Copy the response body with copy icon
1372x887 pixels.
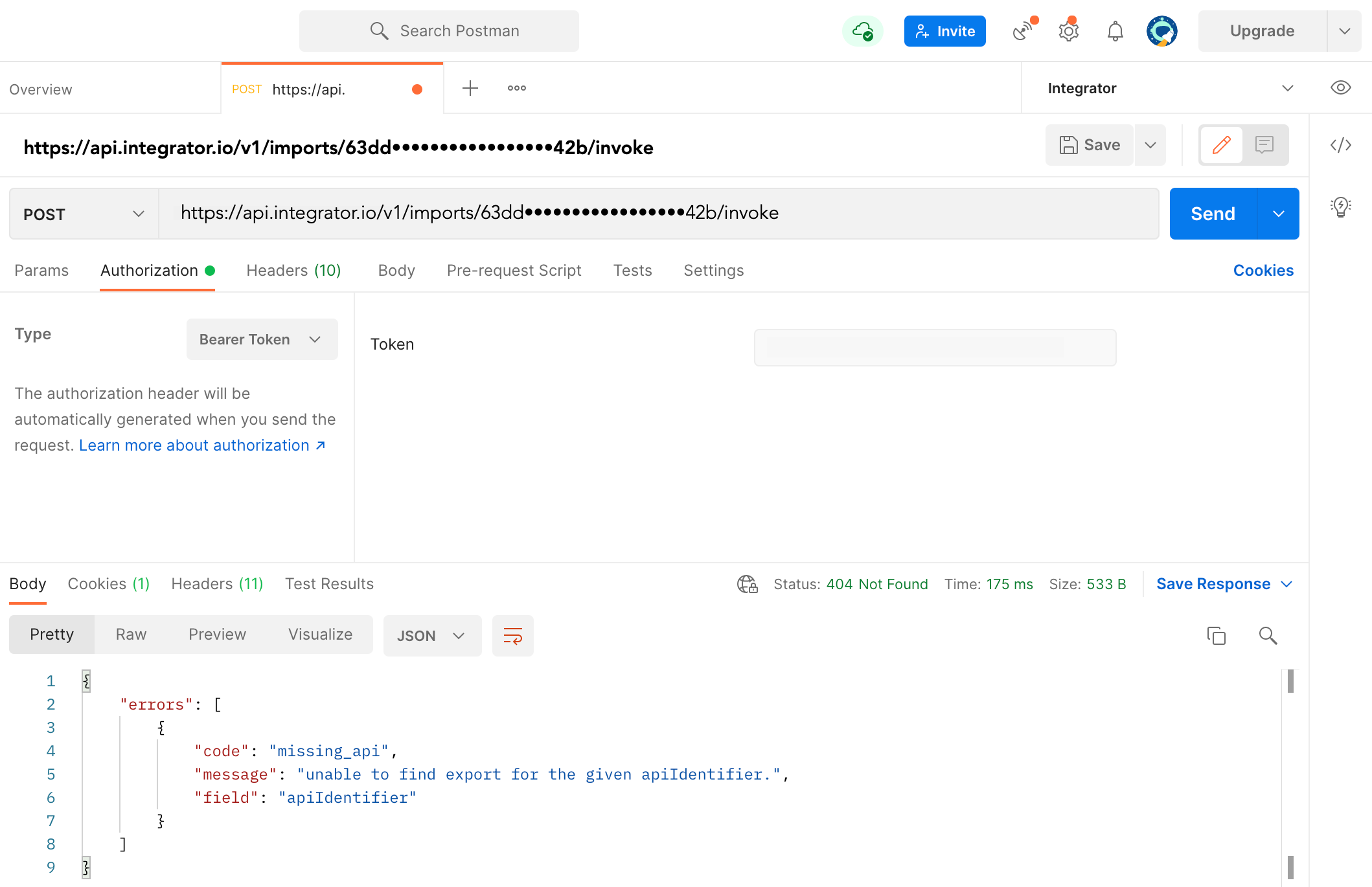pyautogui.click(x=1217, y=636)
